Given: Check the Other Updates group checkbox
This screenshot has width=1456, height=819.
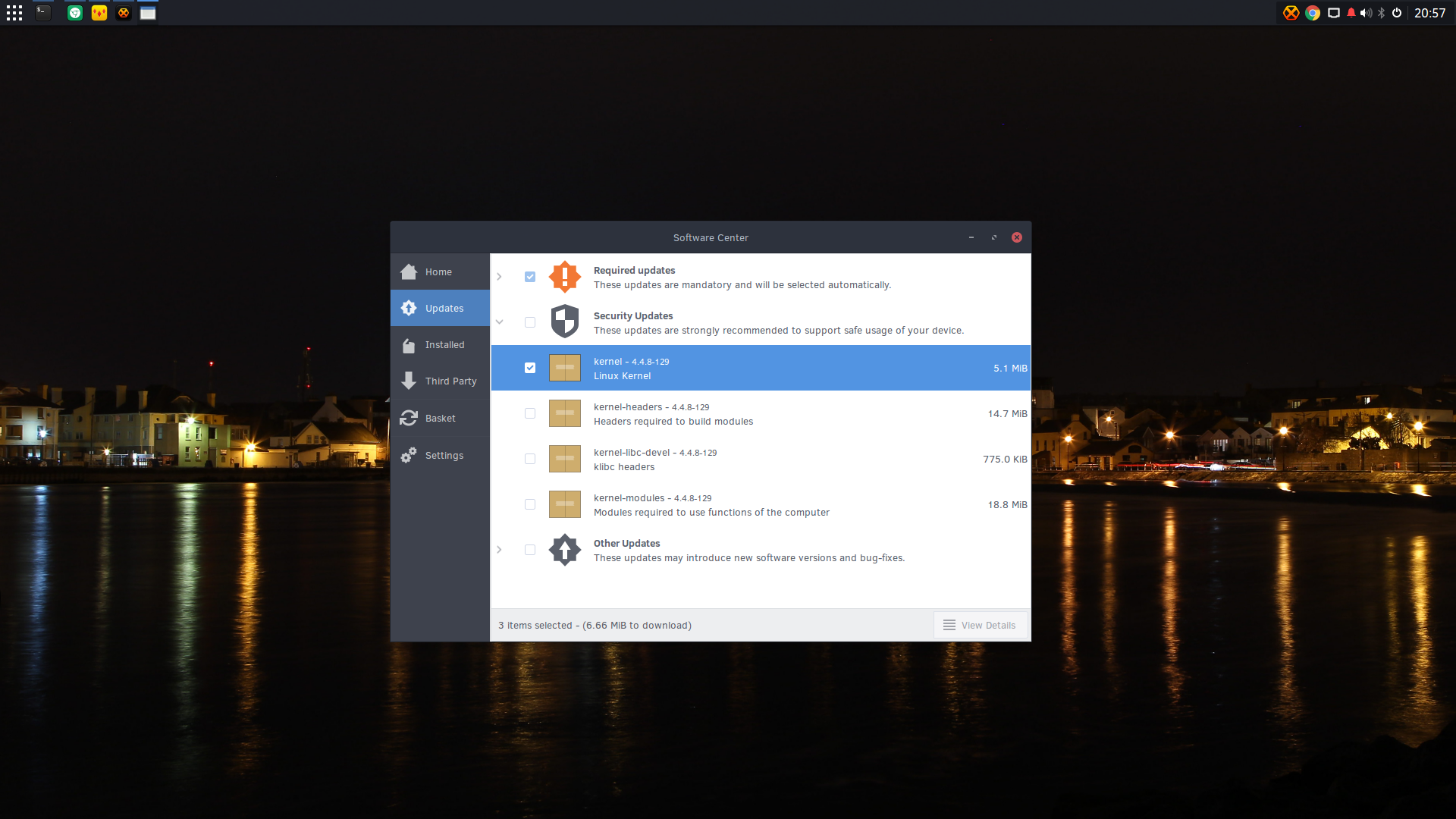Looking at the screenshot, I should (530, 550).
